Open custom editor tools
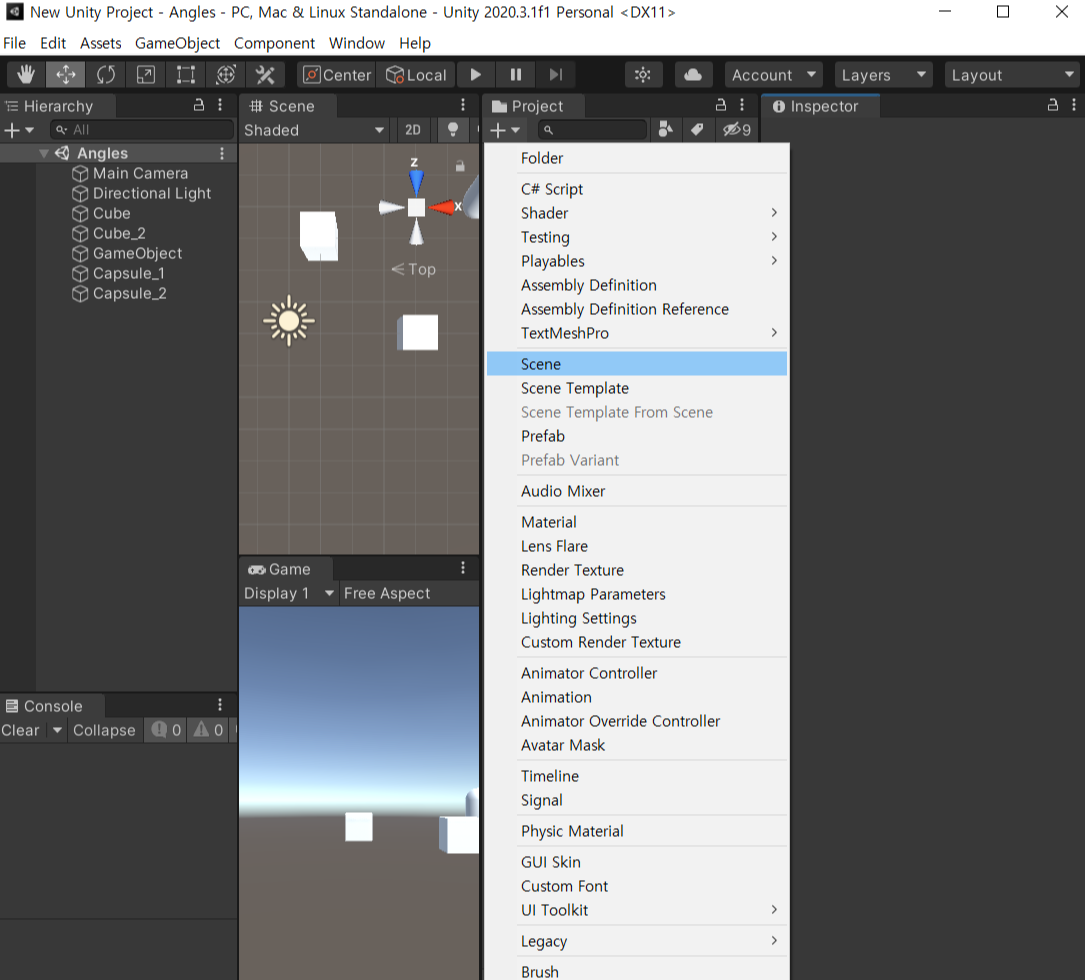 [265, 75]
